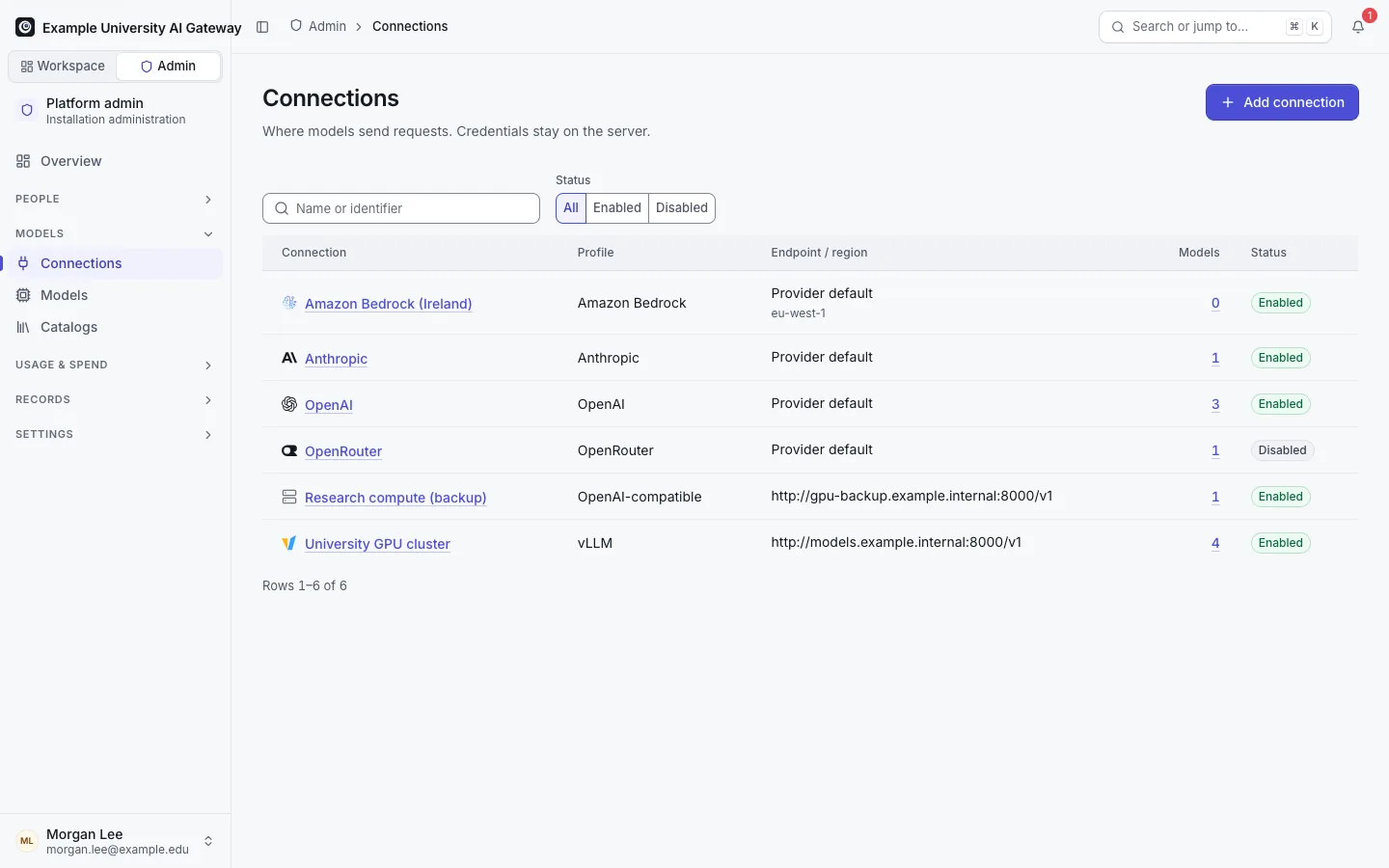Filter status to Disabled
Image resolution: width=1389 pixels, height=868 pixels.
tap(682, 208)
